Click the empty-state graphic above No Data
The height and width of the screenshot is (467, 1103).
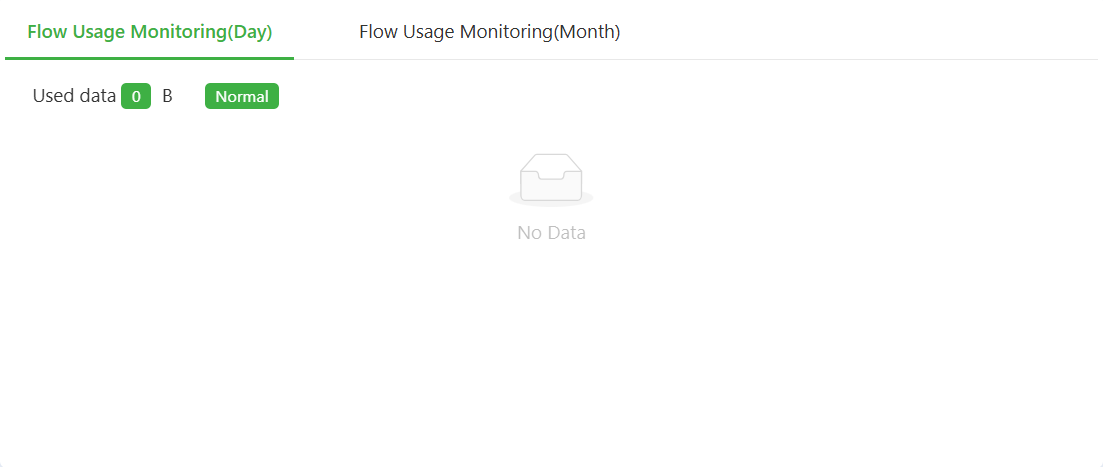point(551,179)
